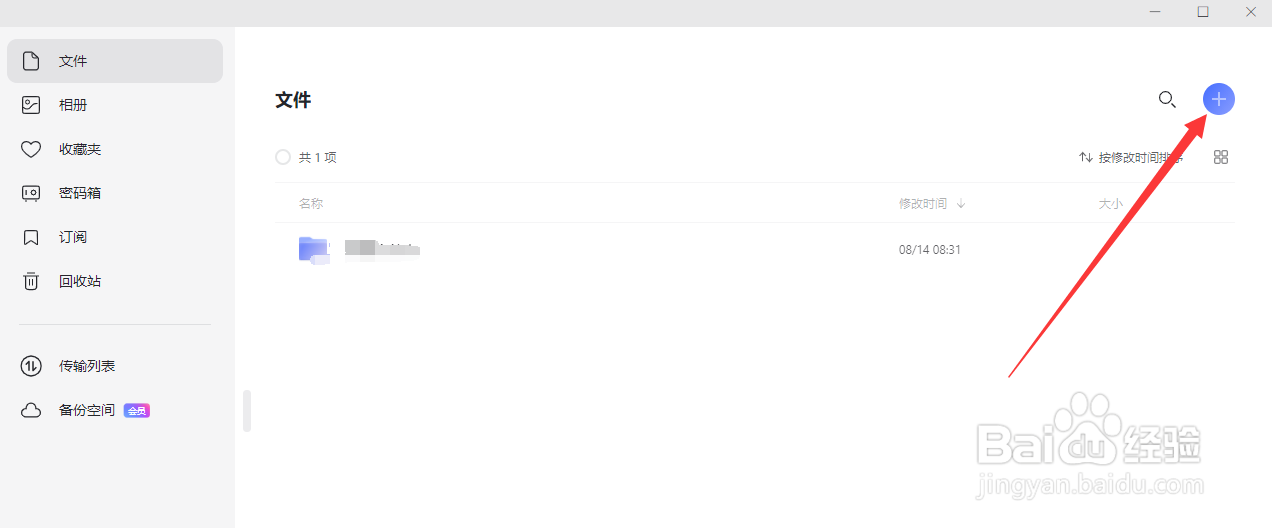The image size is (1272, 528).
Task: Open 按修改时间排序 sort dropdown
Action: (1130, 157)
